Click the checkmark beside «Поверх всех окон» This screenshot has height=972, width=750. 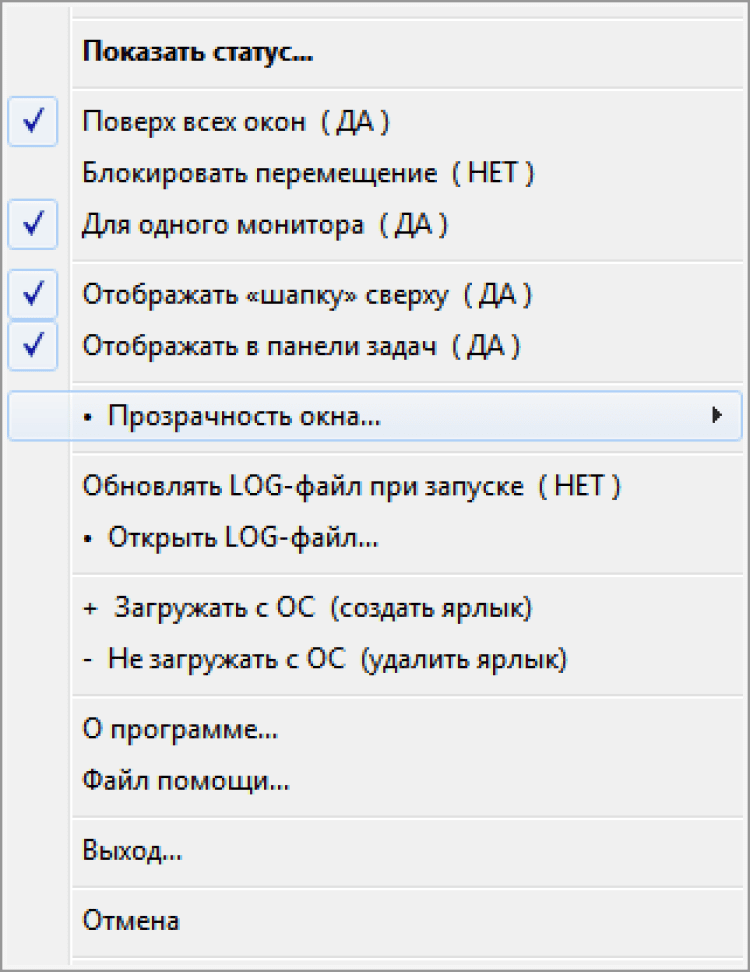point(33,122)
